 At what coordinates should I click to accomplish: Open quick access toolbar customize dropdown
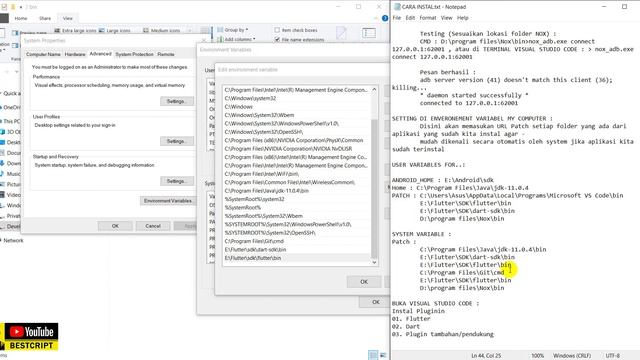coord(21,7)
